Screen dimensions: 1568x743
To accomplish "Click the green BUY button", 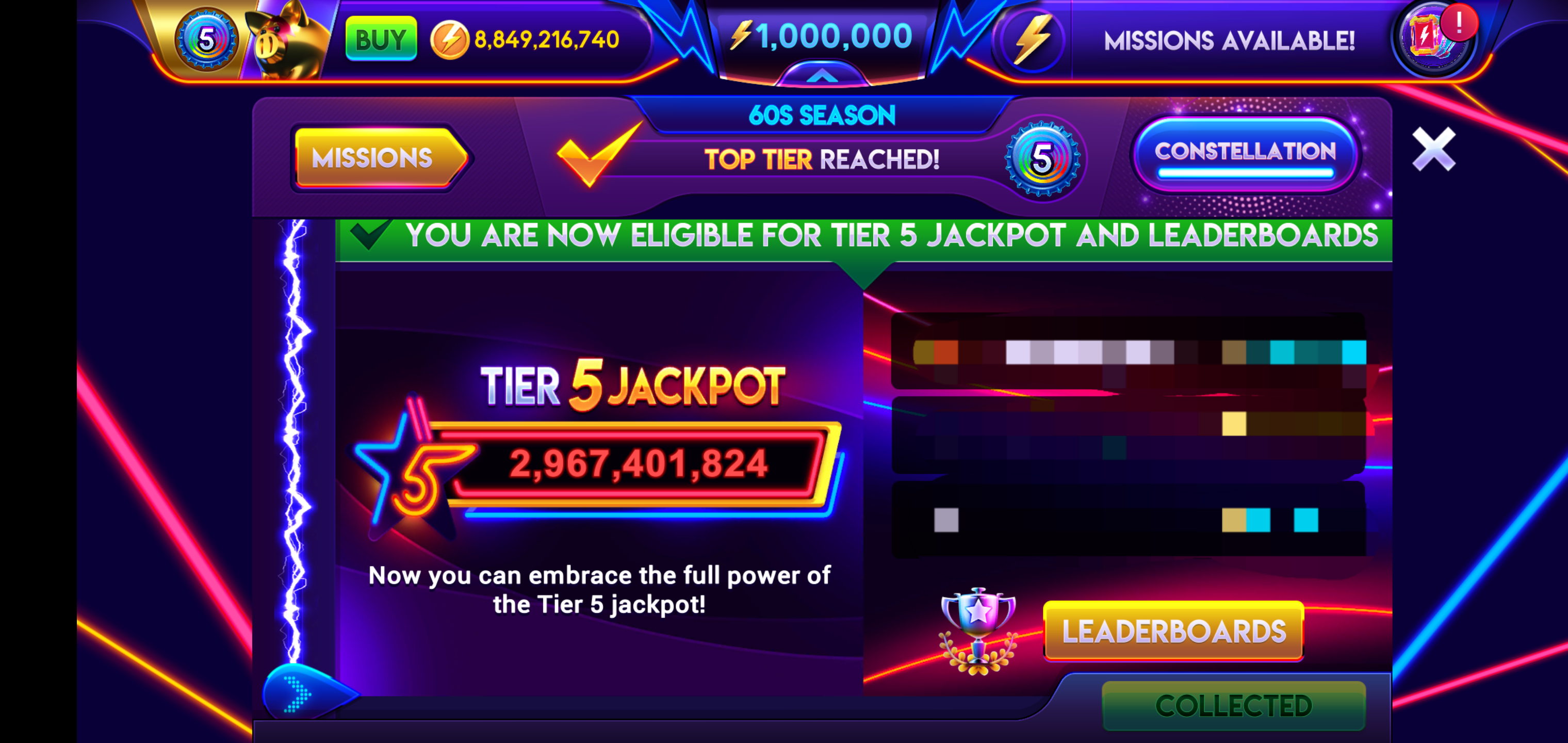I will coord(381,40).
